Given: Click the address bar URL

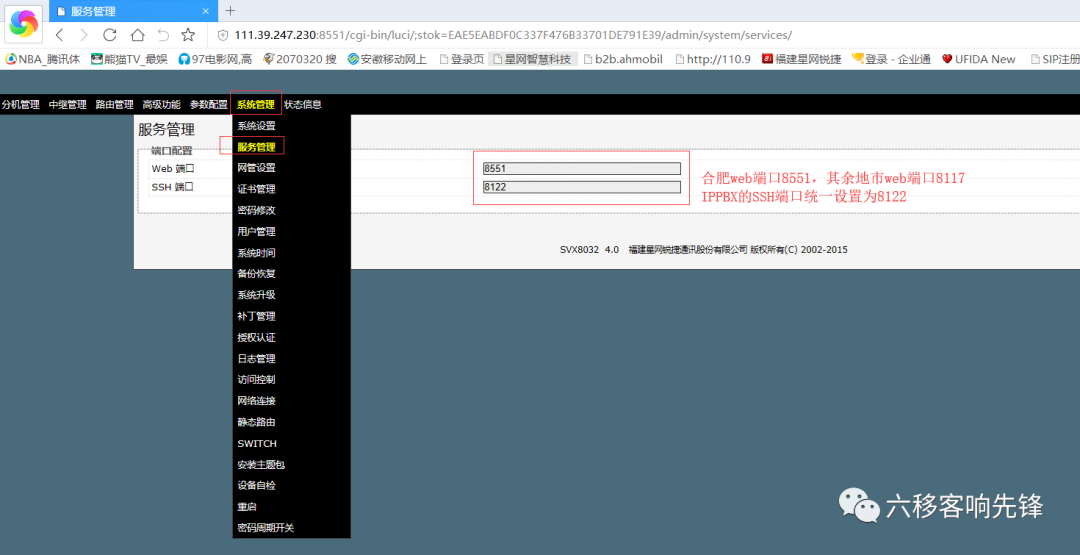Looking at the screenshot, I should coord(513,35).
